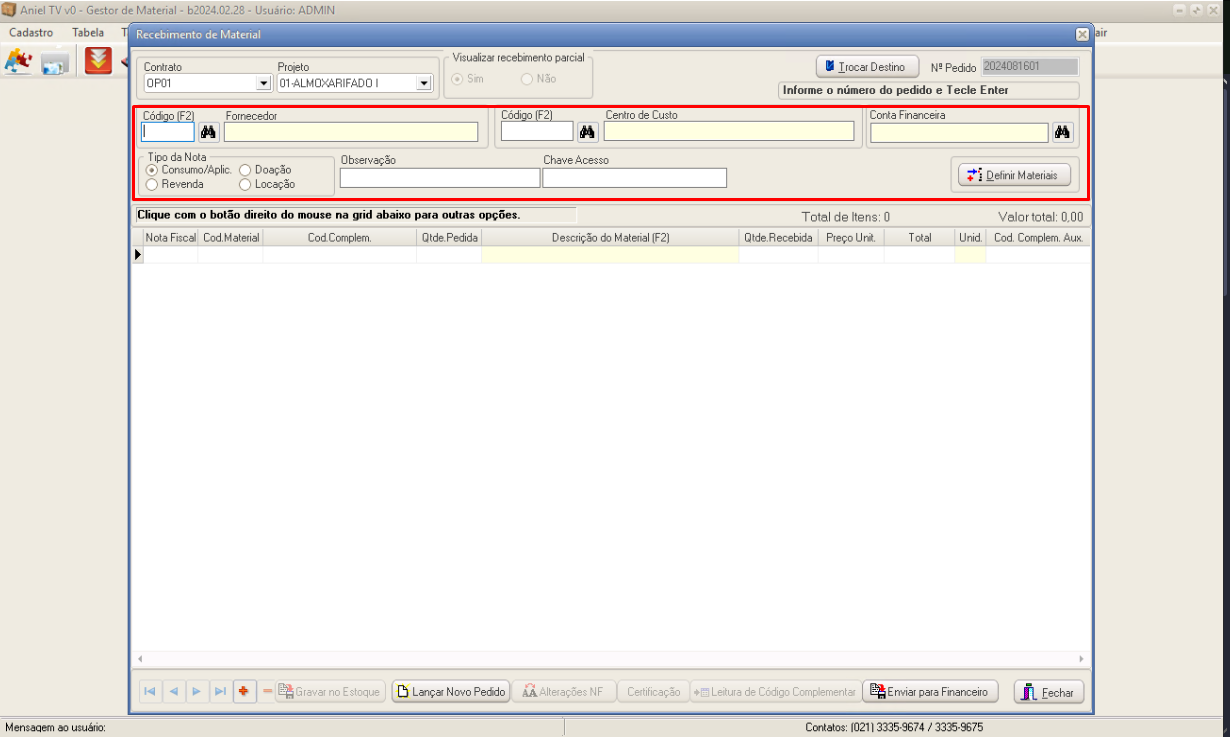Click the red download arrow toolbar icon

pos(98,61)
